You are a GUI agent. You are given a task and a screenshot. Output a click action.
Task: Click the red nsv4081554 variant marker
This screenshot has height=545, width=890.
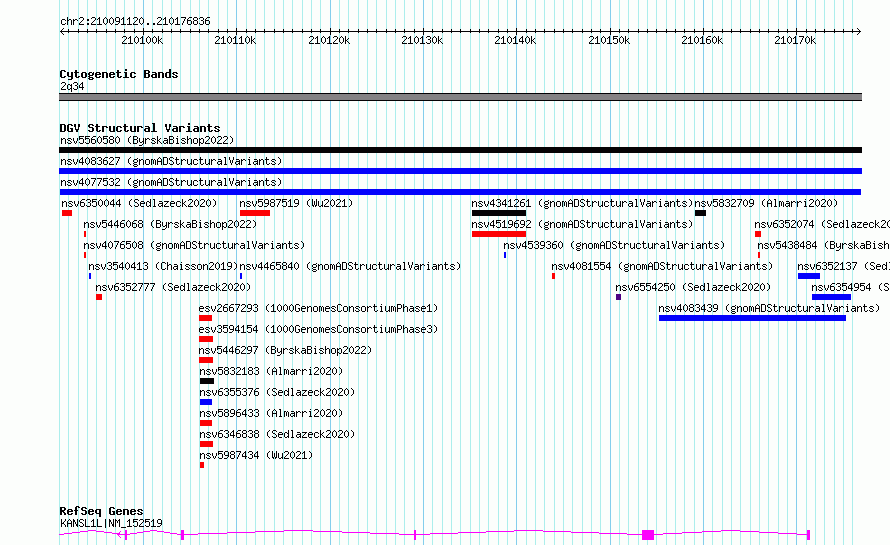tap(553, 276)
